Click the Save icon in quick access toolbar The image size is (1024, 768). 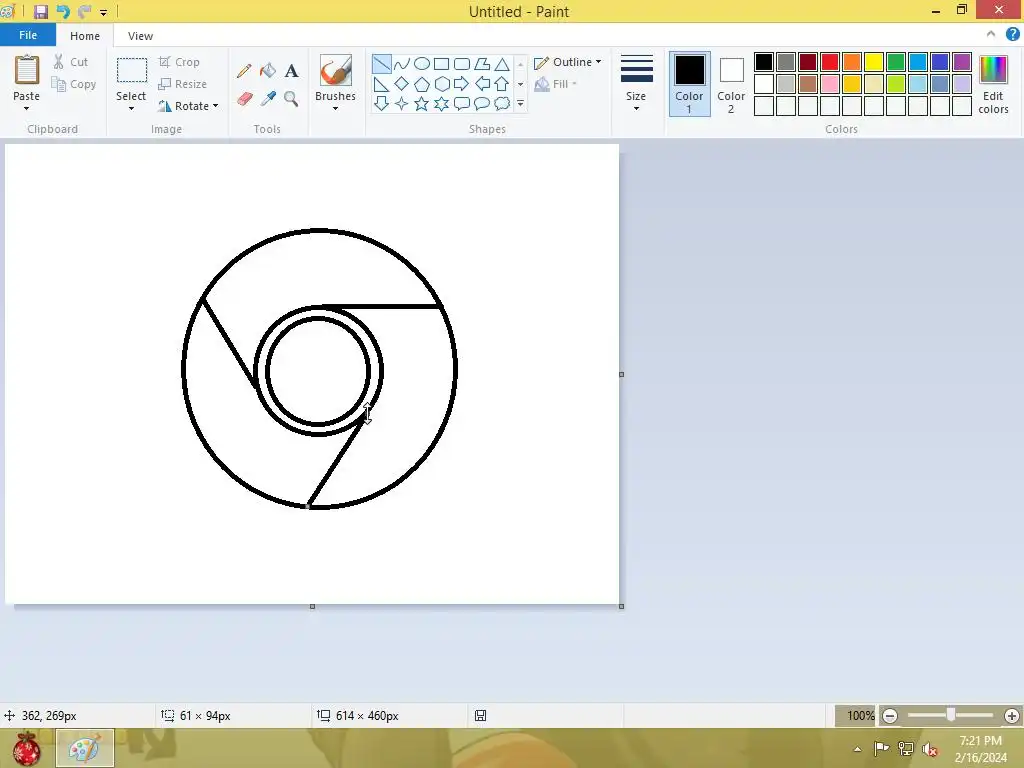click(x=40, y=12)
